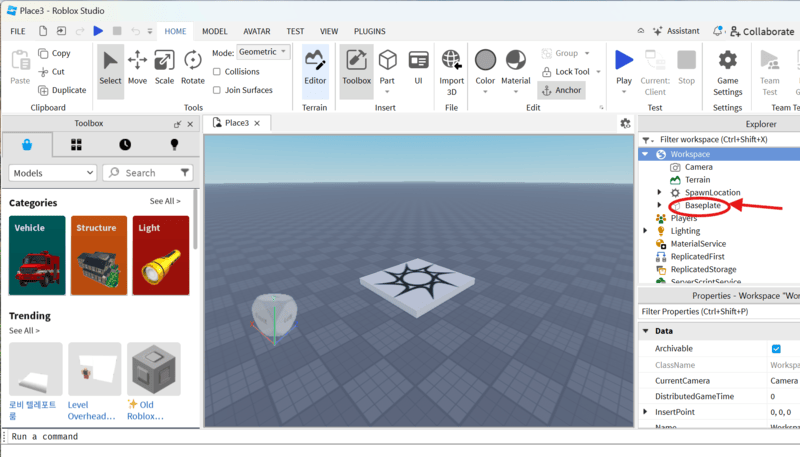Expand the Lighting node
The image size is (800, 457).
pyautogui.click(x=645, y=231)
